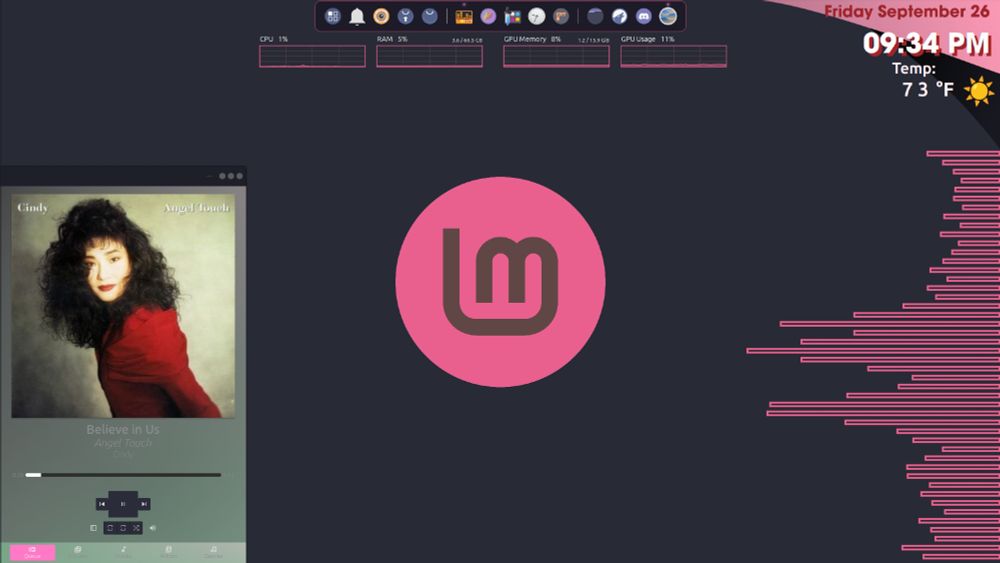Select the pink Queue tab
1000x563 pixels.
tap(33, 552)
